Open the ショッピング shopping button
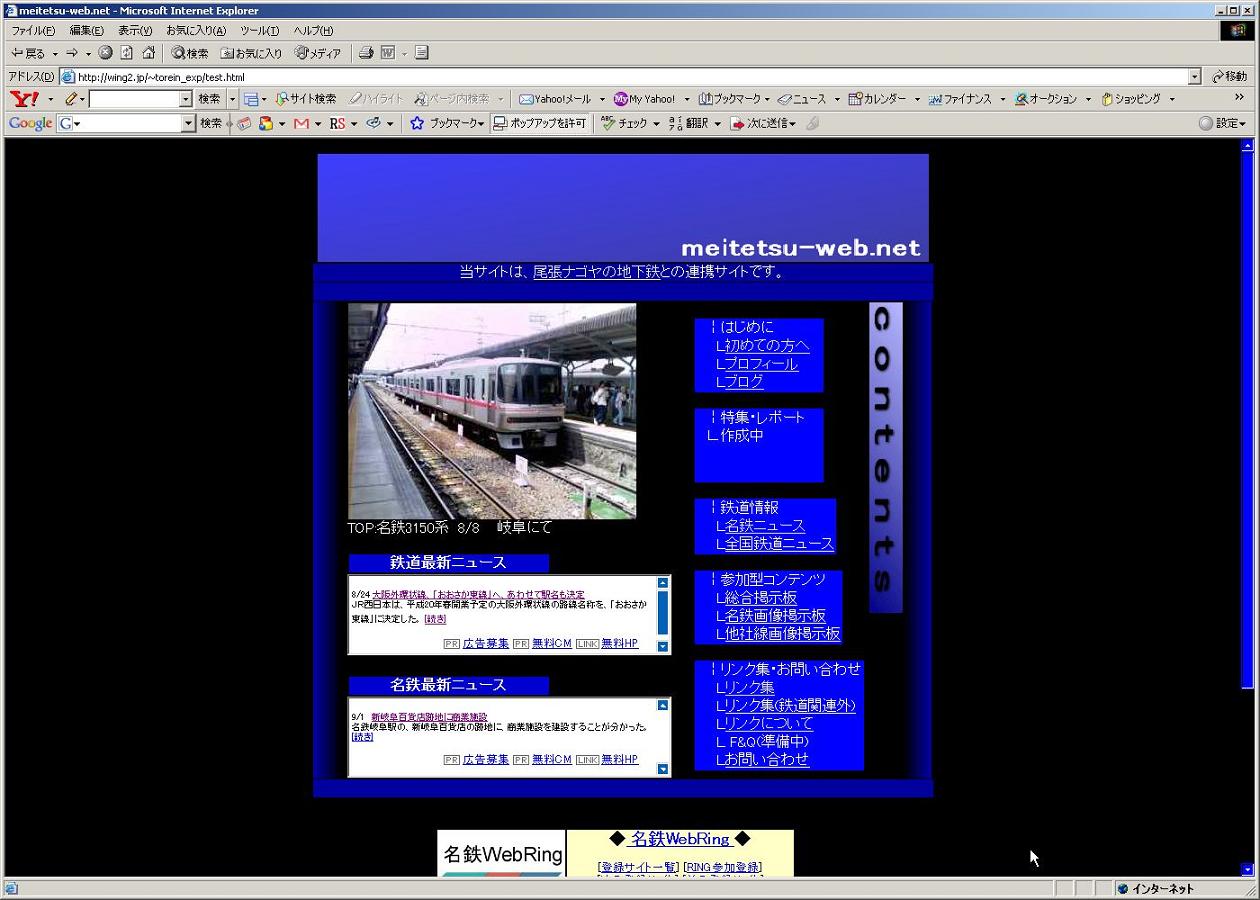Viewport: 1260px width, 900px height. coord(1131,99)
